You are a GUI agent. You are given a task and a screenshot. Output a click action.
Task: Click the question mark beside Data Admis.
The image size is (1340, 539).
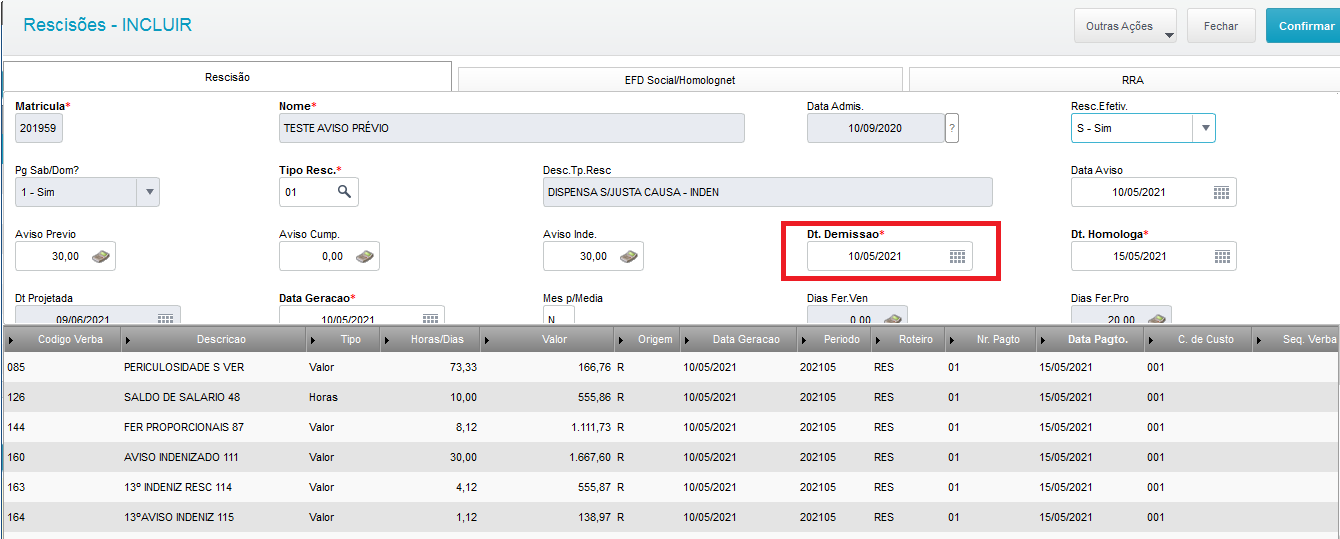pyautogui.click(x=951, y=128)
